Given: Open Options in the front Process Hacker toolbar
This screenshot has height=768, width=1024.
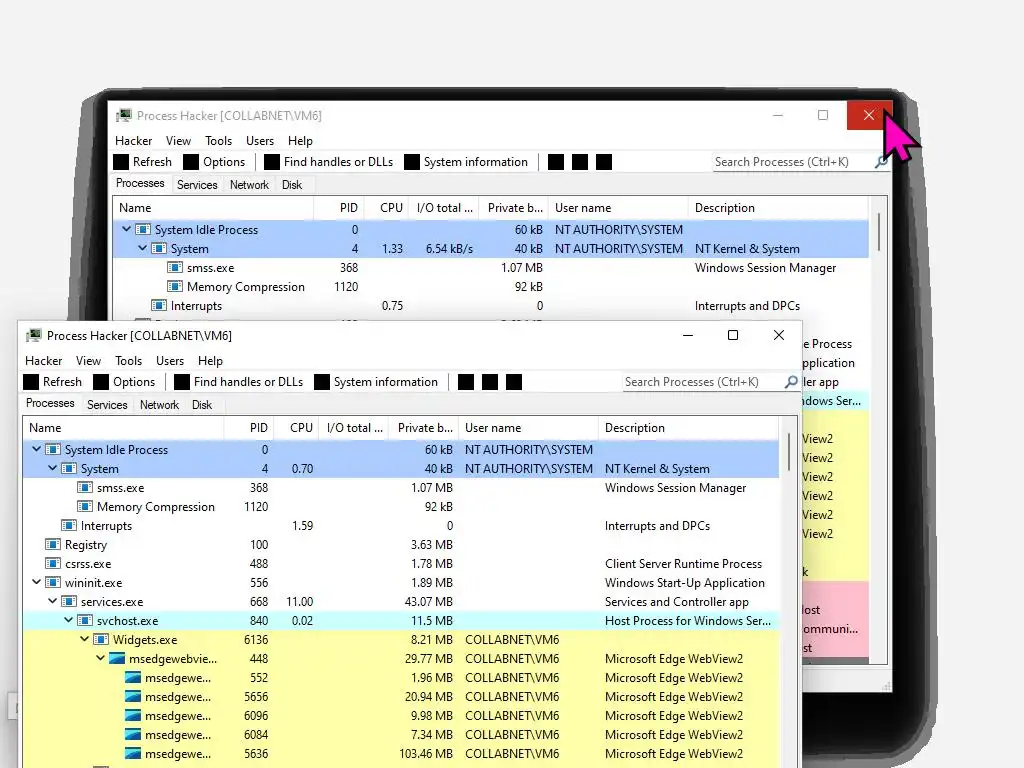Looking at the screenshot, I should (125, 382).
